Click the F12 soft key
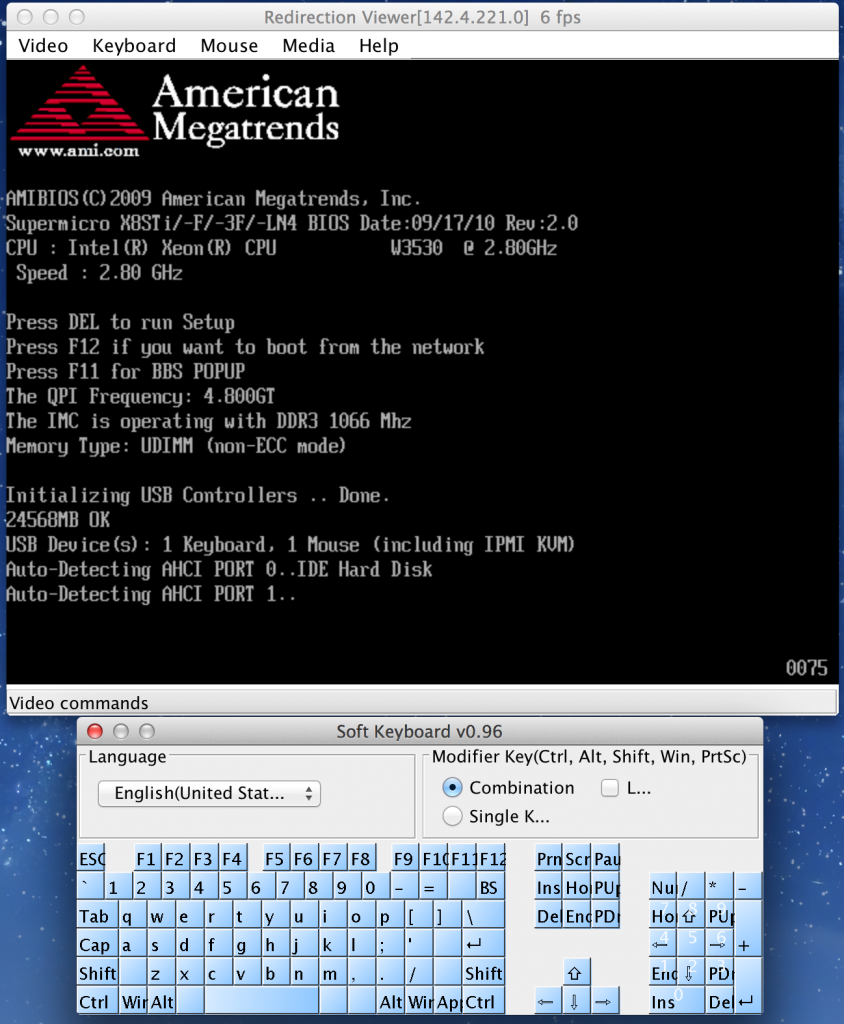 tap(492, 858)
